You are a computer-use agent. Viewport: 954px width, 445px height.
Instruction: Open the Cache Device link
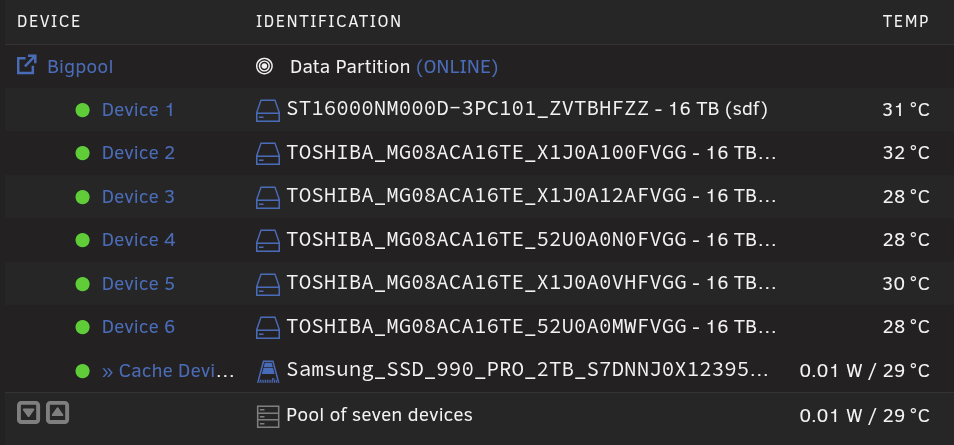click(x=168, y=371)
